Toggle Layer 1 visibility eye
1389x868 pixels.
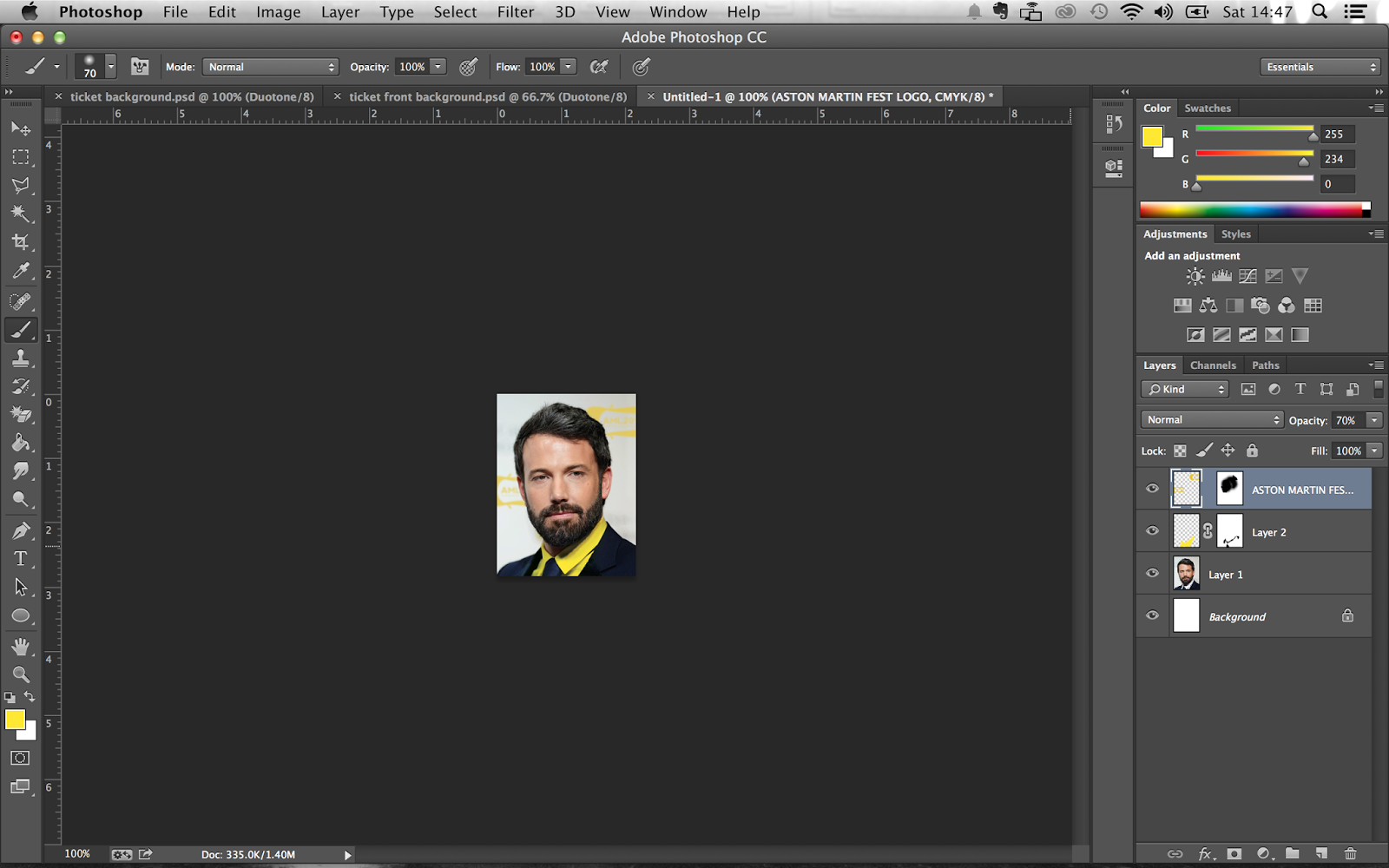[x=1153, y=574]
